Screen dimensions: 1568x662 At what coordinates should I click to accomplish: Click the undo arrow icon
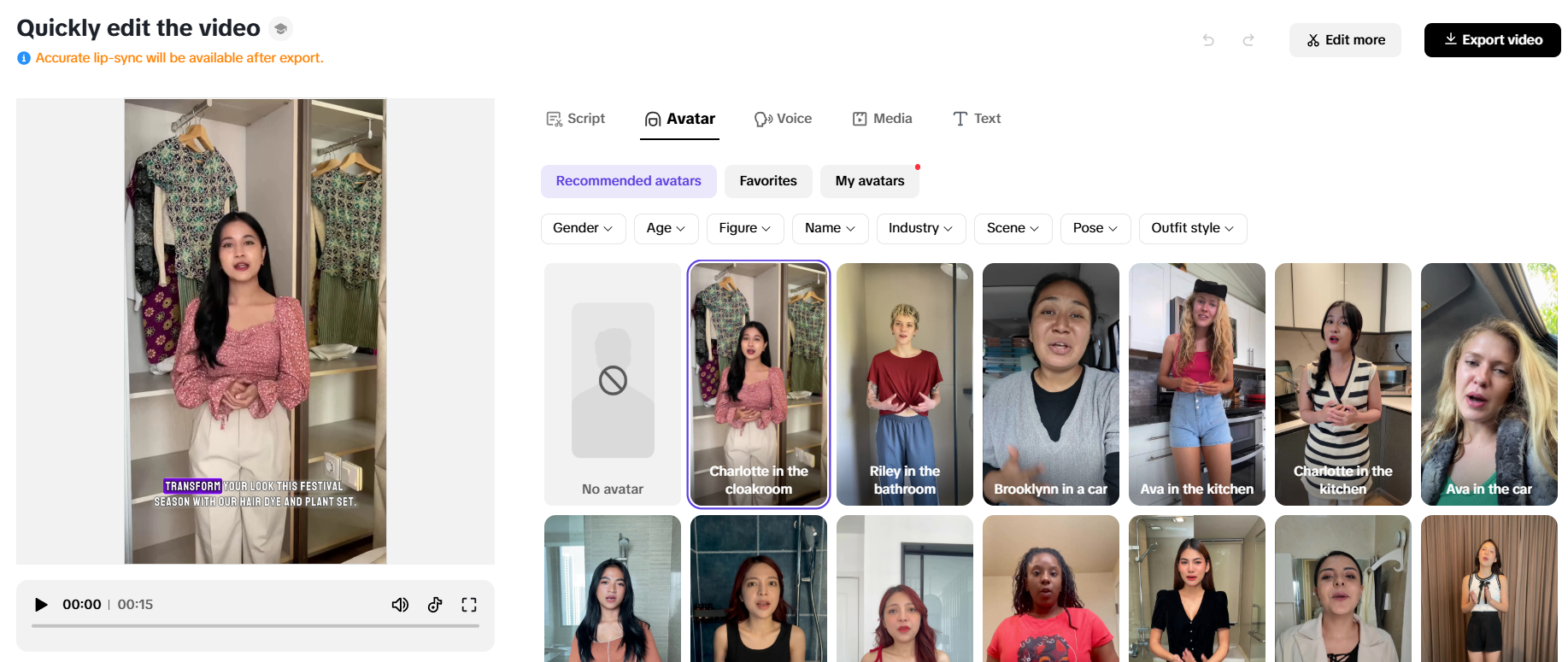[x=1208, y=40]
